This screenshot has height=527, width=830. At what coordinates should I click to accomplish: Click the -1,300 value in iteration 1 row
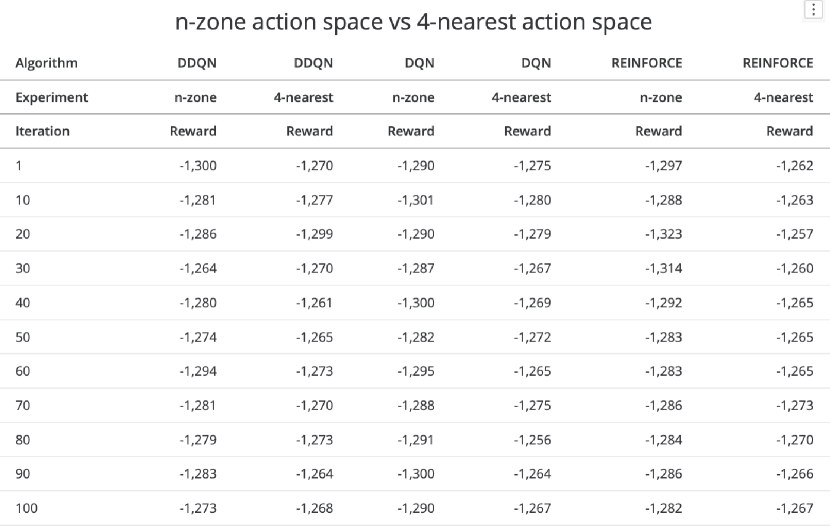click(x=198, y=166)
